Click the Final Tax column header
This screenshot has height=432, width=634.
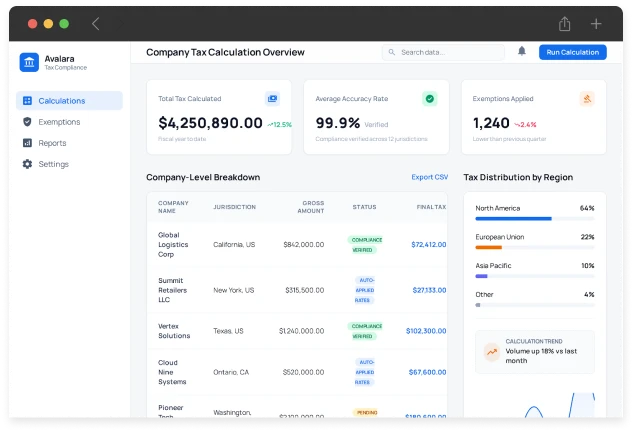click(431, 207)
